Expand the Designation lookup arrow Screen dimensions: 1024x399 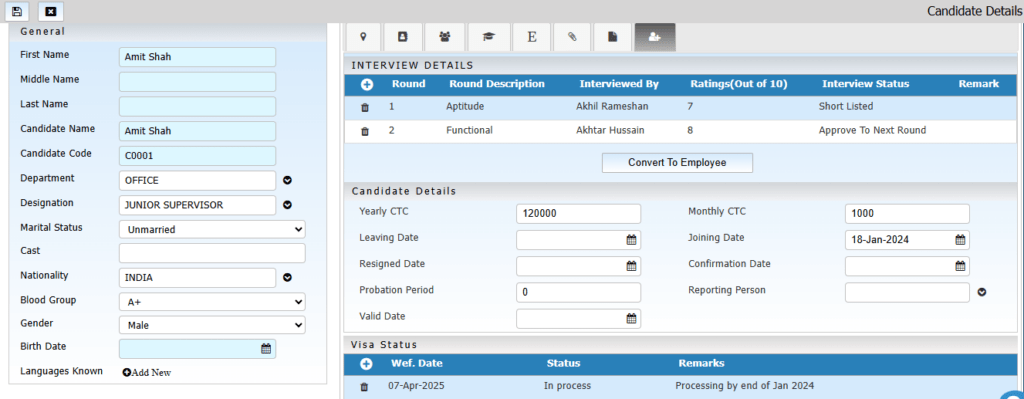coord(287,205)
